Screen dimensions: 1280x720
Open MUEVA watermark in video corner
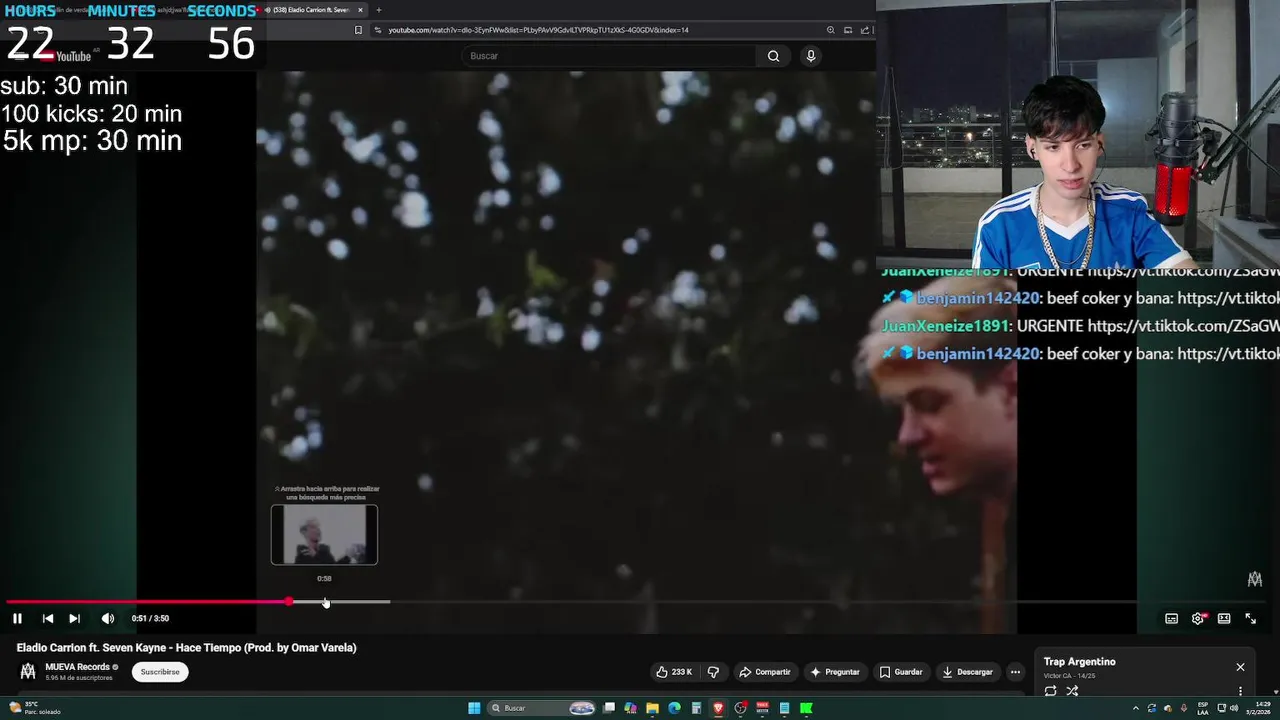coord(1255,579)
